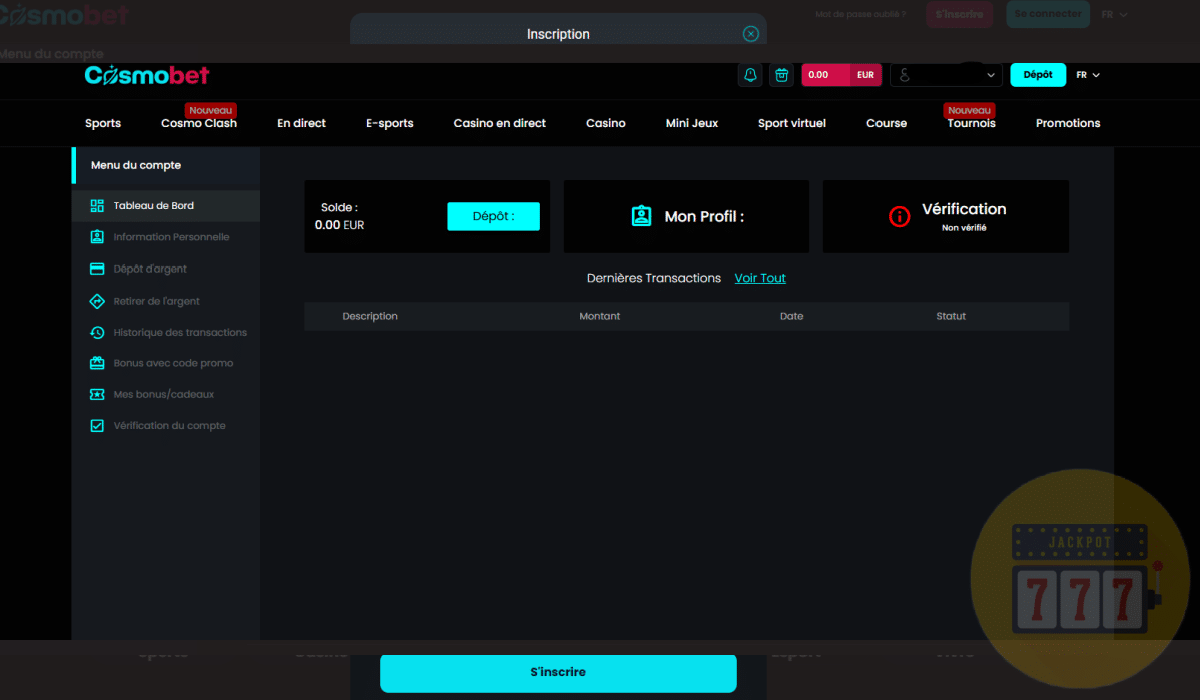Viewport: 1200px width, 700px height.
Task: Open Sport virtuel section
Action: (x=792, y=123)
